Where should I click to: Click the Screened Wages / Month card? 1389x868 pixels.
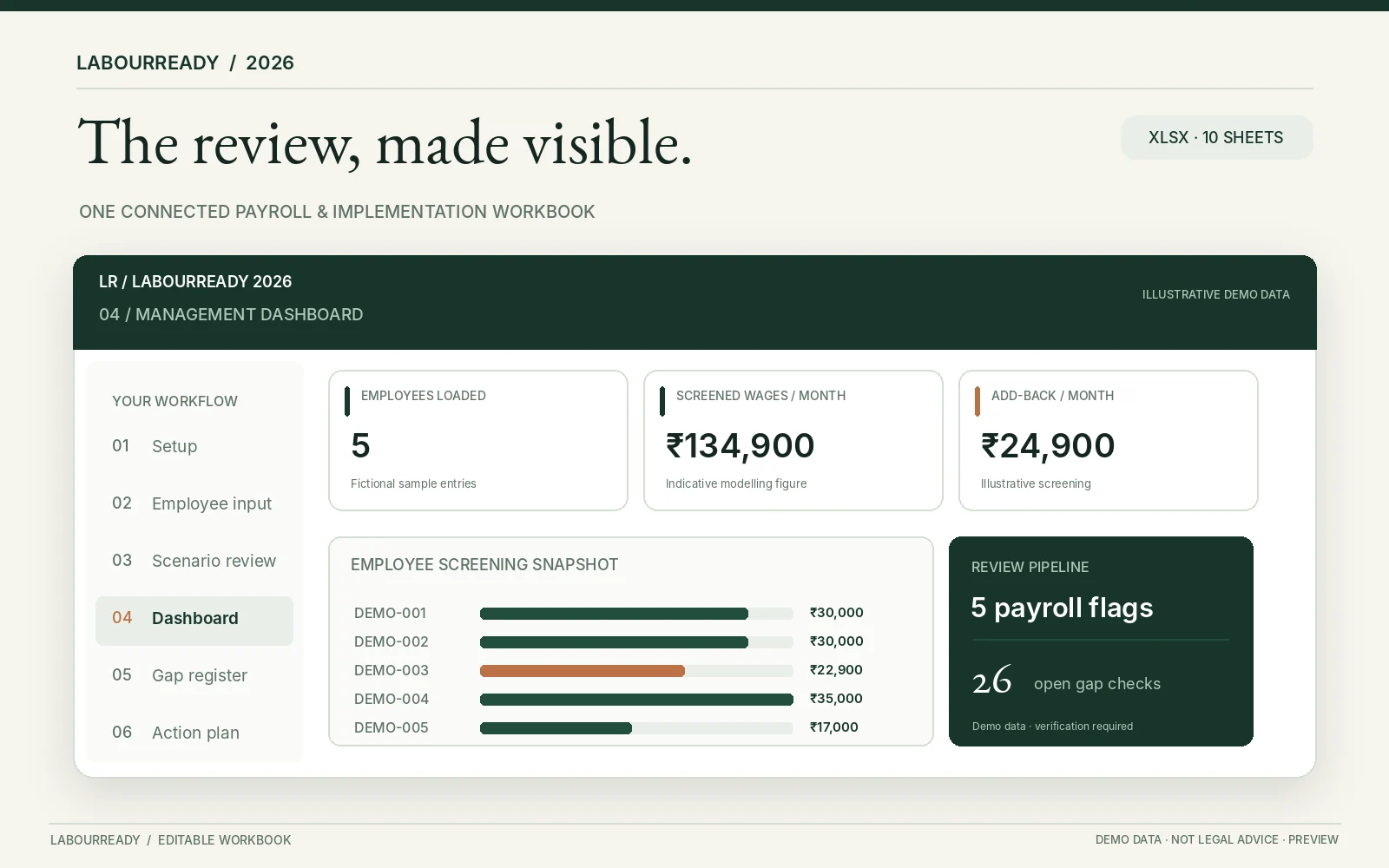tap(793, 441)
